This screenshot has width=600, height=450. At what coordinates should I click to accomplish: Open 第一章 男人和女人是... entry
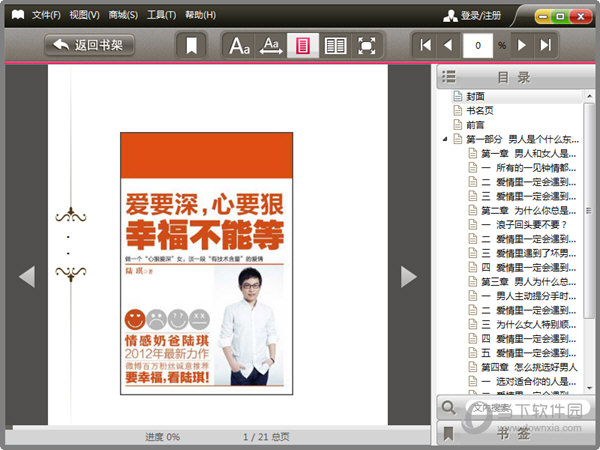(x=528, y=153)
